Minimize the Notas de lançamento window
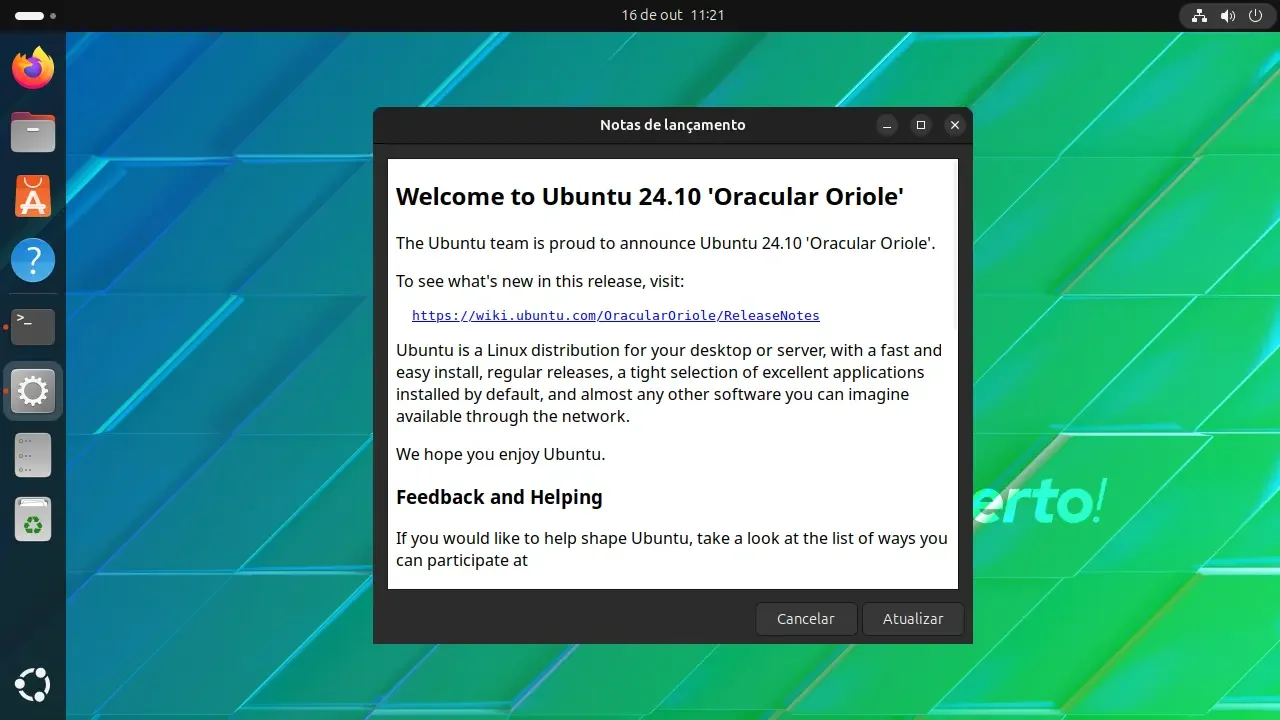Viewport: 1280px width, 720px height. point(887,125)
